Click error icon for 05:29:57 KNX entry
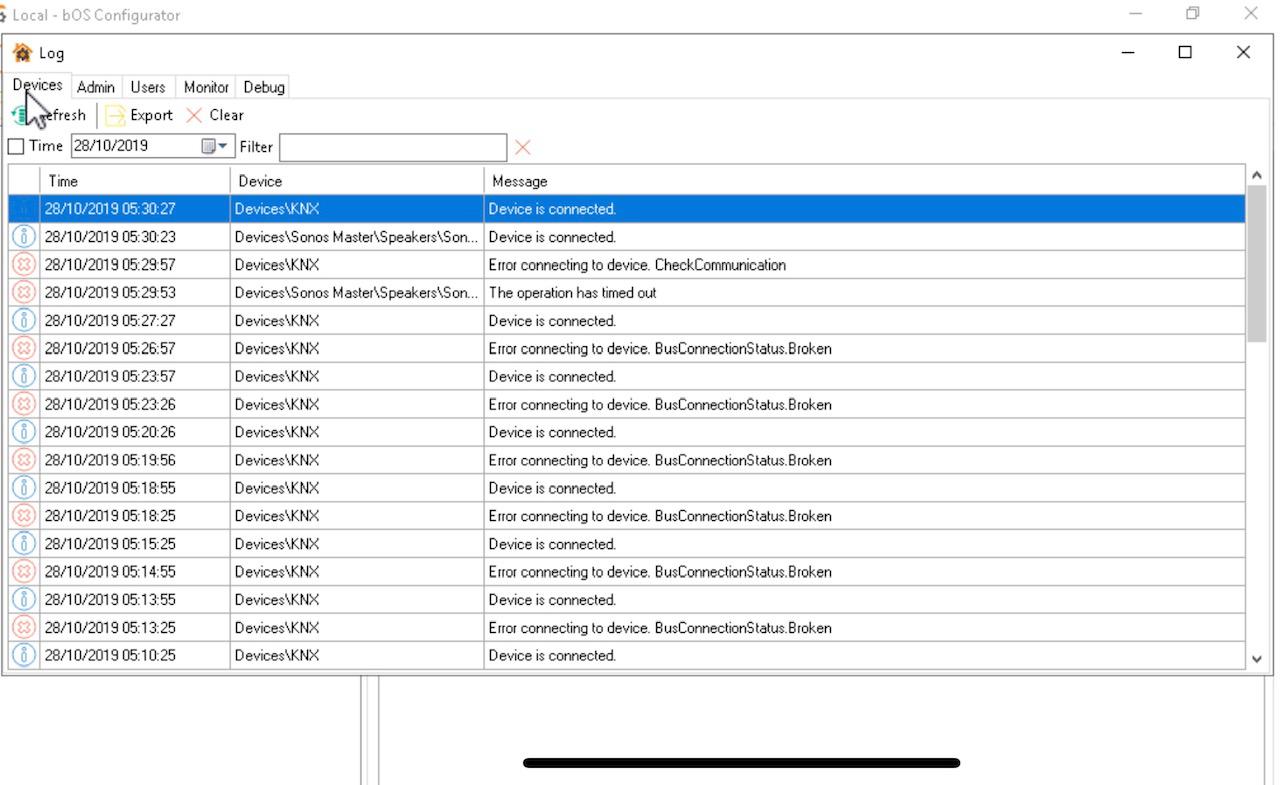Viewport: 1280px width, 785px height. [24, 265]
